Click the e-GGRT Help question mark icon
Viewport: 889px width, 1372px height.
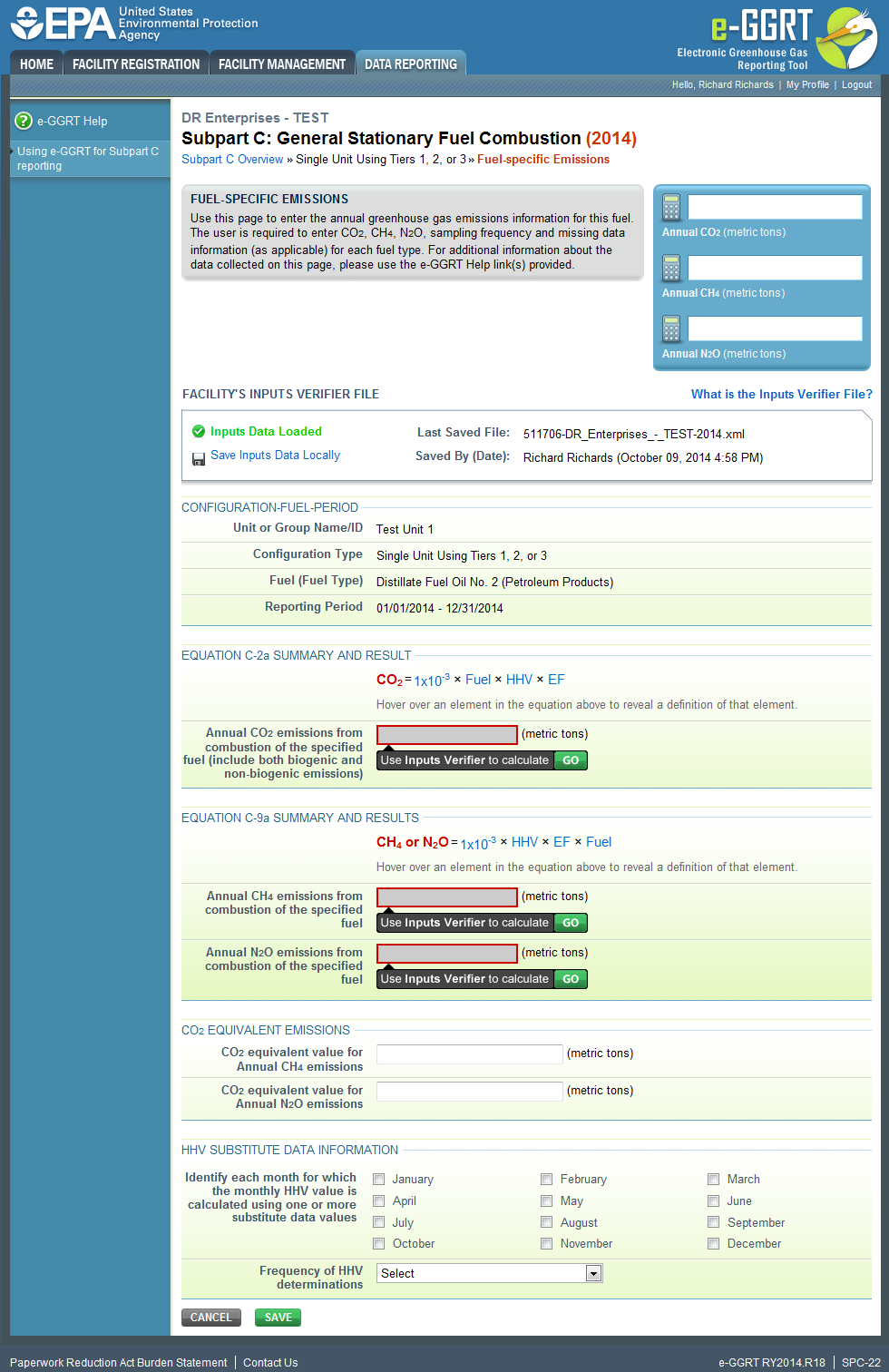coord(24,121)
